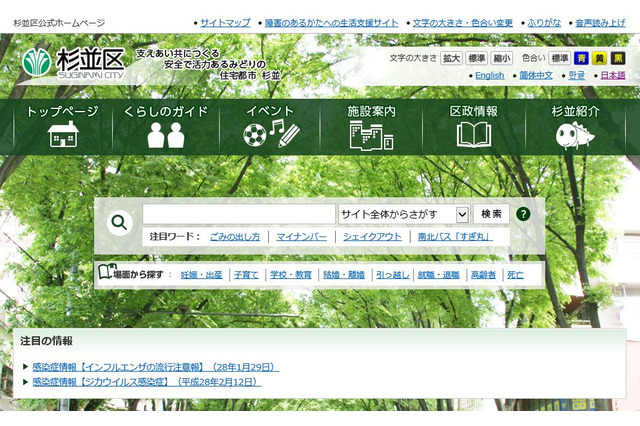Open the people icon for くらしのガイド
This screenshot has width=640, height=426.
166,135
